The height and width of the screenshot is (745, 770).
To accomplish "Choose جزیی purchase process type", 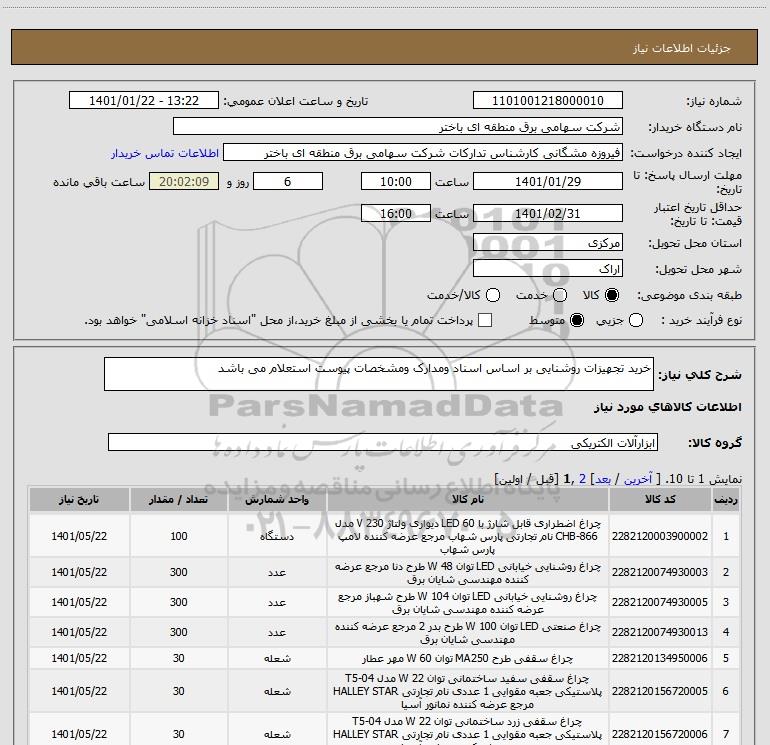I will tap(636, 321).
